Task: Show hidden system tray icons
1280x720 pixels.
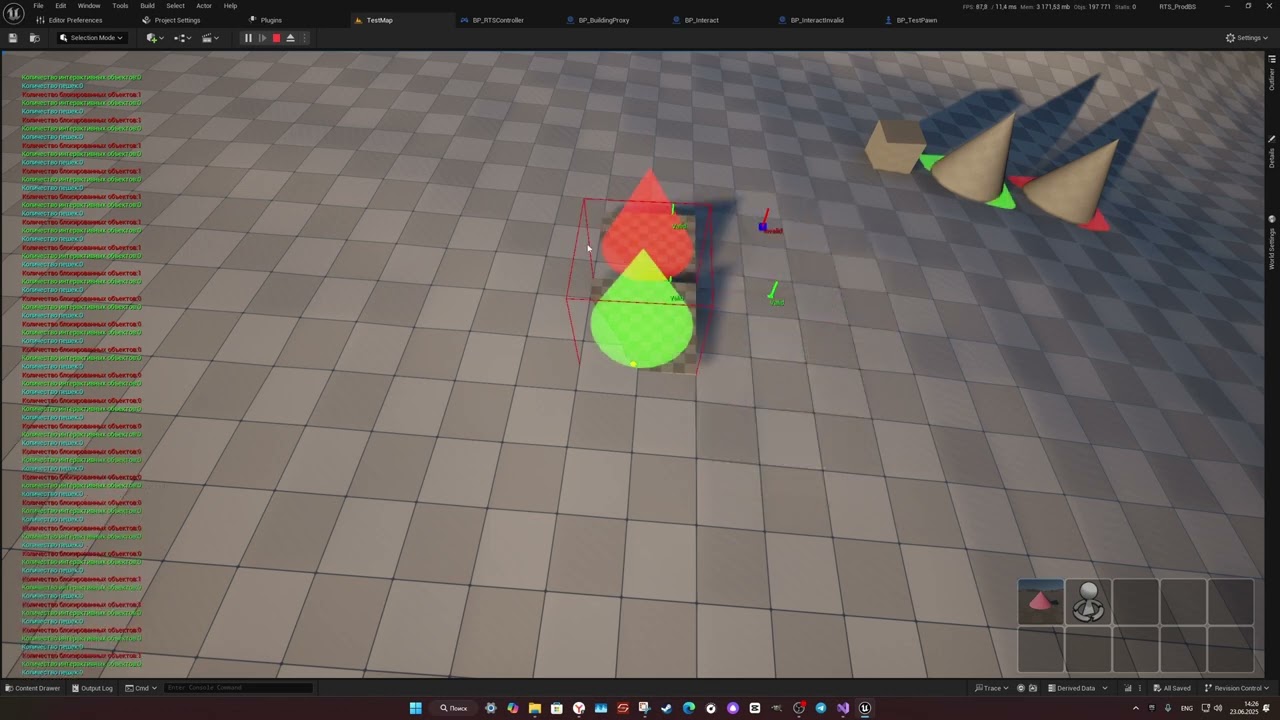Action: (x=1135, y=708)
